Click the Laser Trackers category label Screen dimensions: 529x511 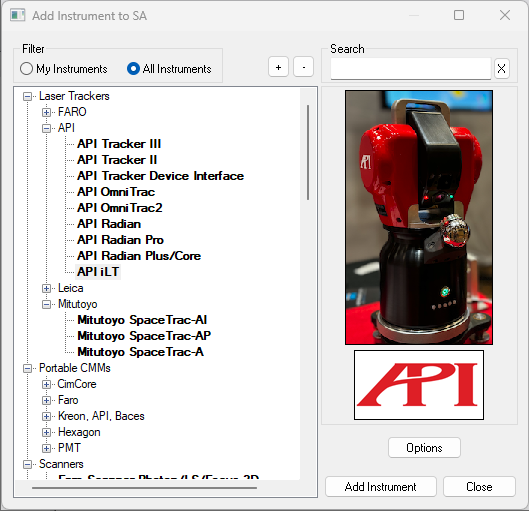coord(74,96)
